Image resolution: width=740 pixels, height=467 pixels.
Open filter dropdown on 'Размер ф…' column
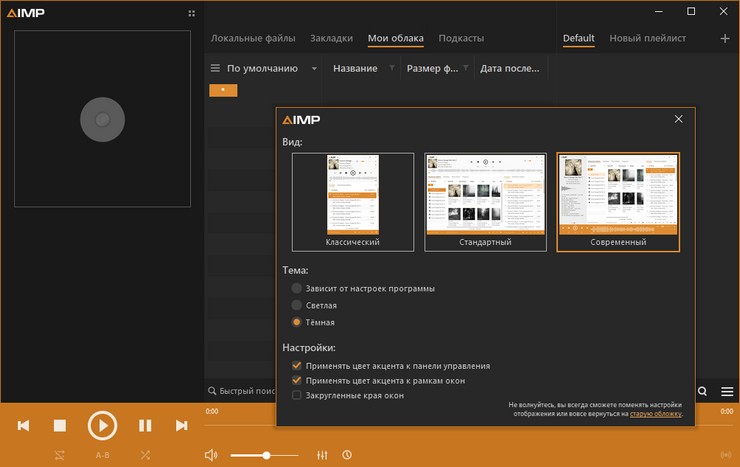[467, 69]
